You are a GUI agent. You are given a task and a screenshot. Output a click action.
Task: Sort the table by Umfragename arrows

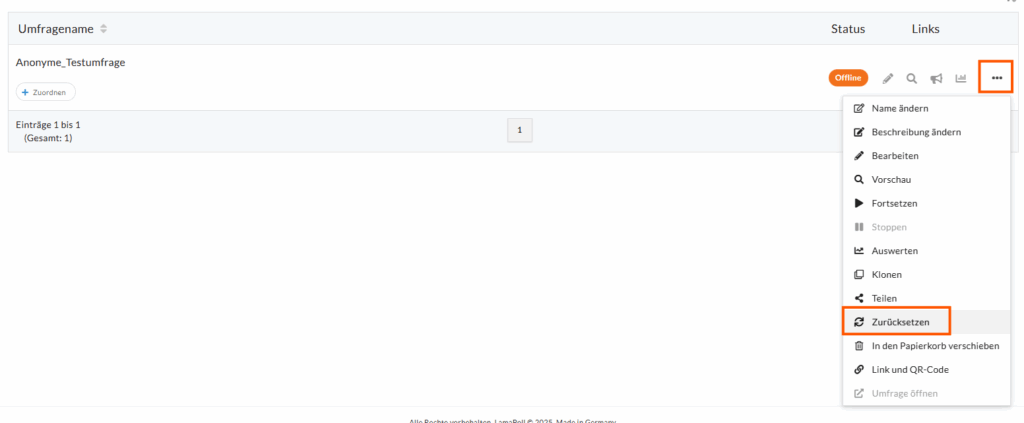104,29
